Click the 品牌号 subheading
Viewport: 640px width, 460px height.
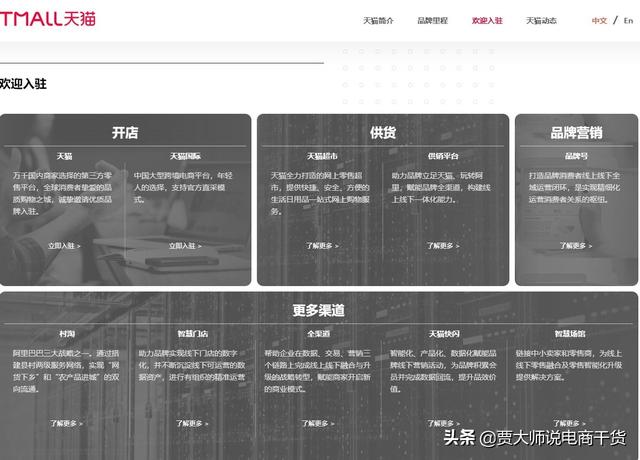point(576,156)
